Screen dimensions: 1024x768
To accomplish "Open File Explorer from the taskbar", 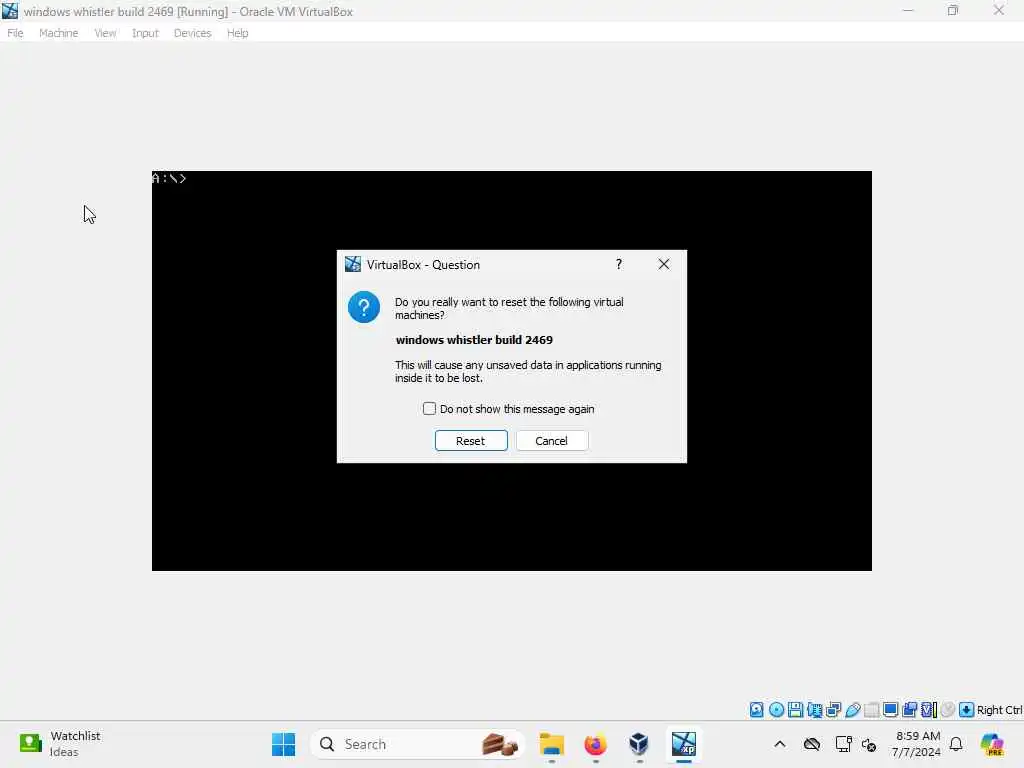I will (x=552, y=744).
